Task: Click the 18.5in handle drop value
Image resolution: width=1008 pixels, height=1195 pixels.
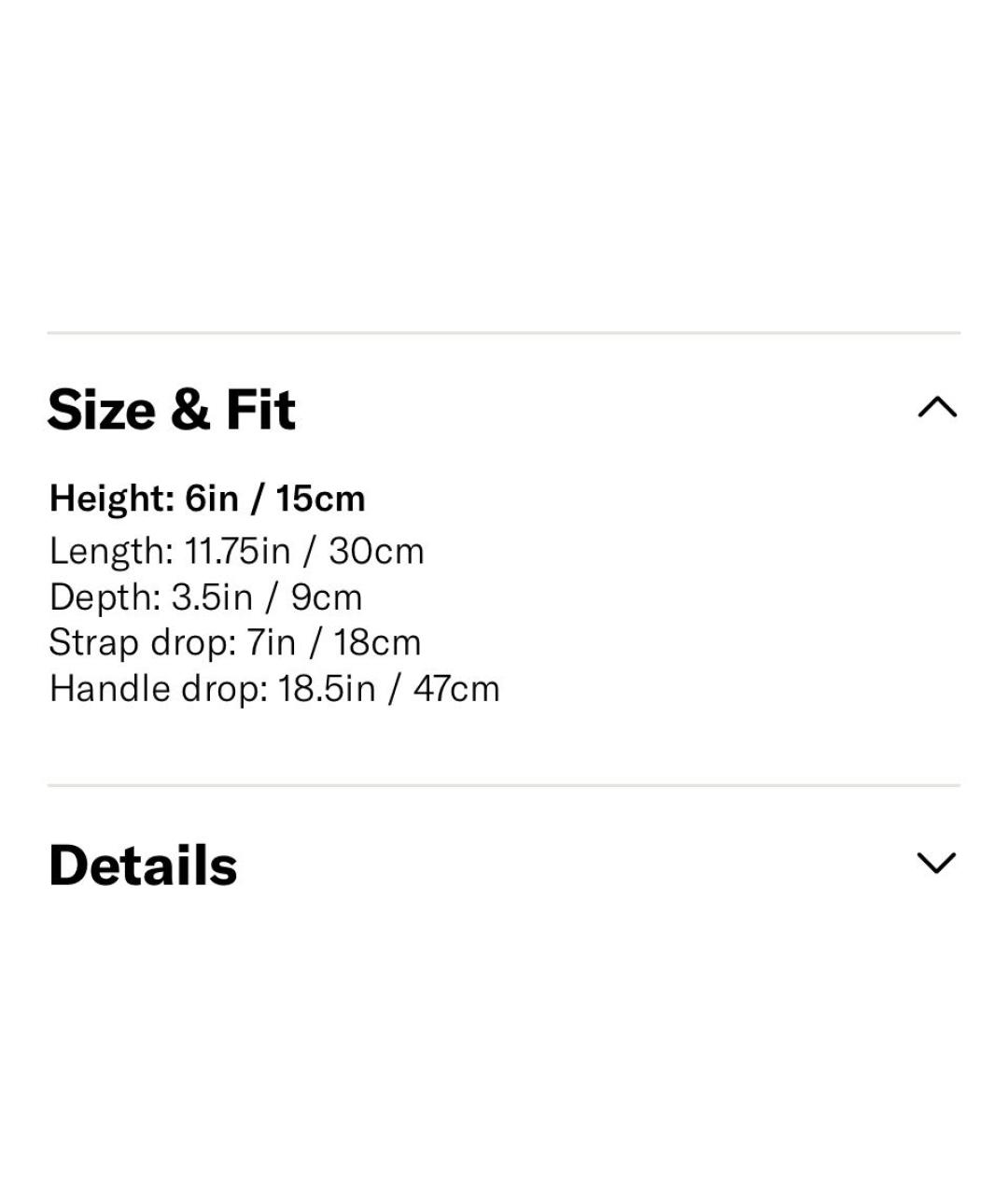Action: tap(327, 689)
